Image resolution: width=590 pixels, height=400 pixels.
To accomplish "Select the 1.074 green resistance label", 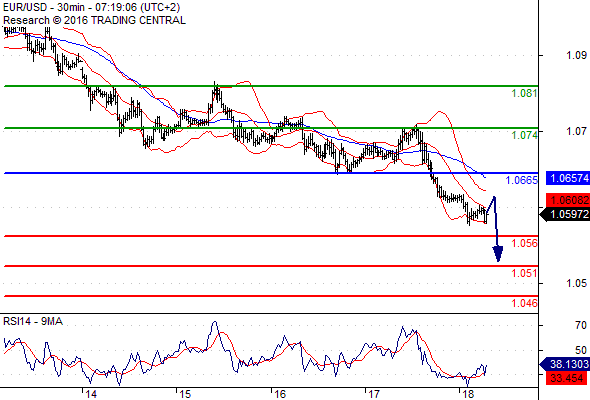I will click(525, 135).
